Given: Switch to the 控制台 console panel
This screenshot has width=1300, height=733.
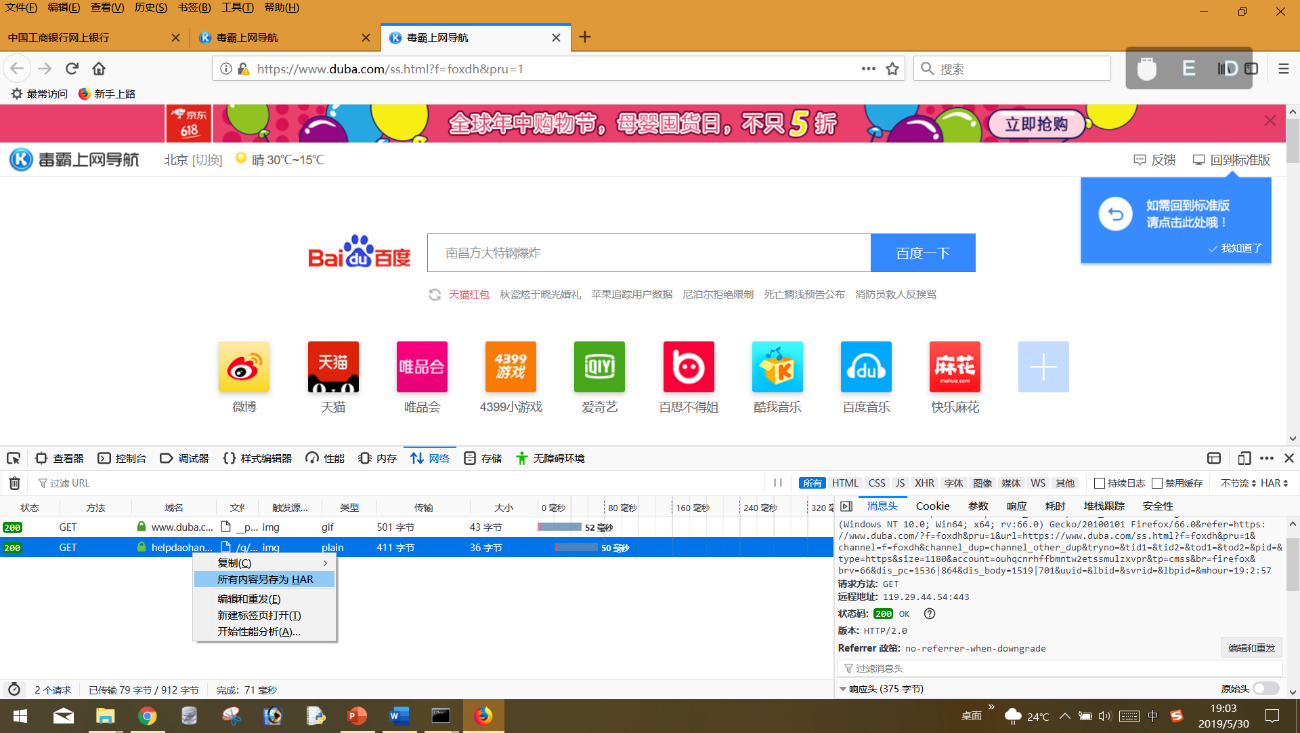Looking at the screenshot, I should click(121, 458).
